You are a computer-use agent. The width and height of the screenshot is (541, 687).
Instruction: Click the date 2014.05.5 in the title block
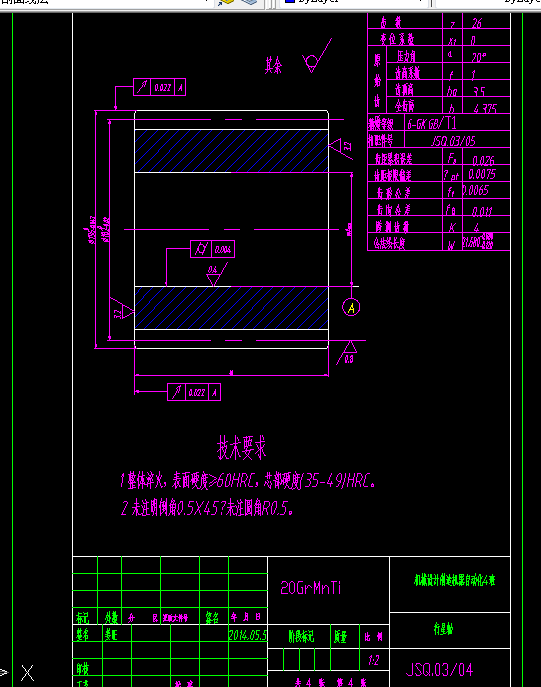pyautogui.click(x=248, y=635)
